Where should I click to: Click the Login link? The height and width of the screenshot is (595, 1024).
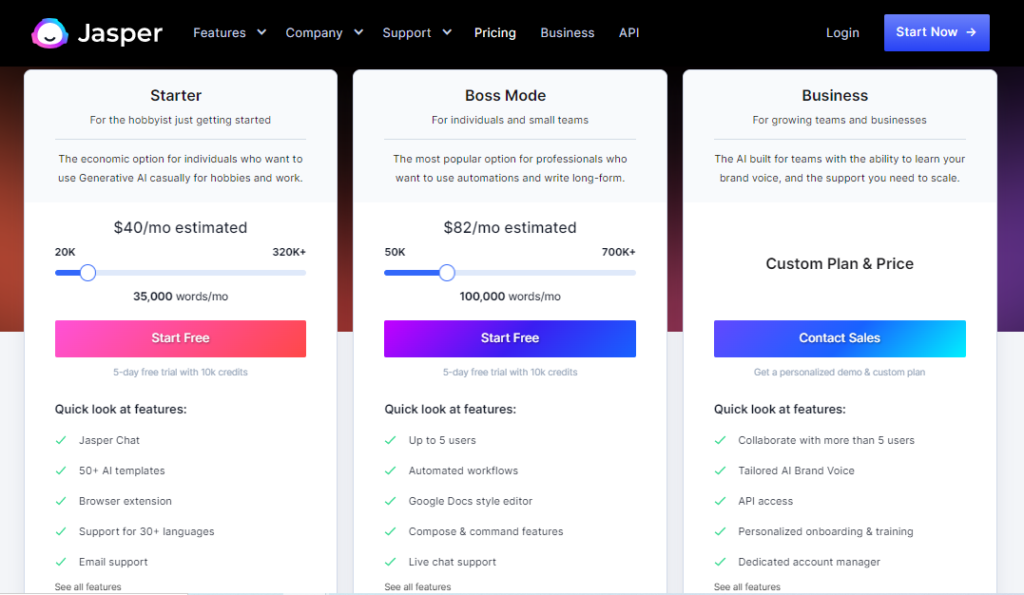842,33
